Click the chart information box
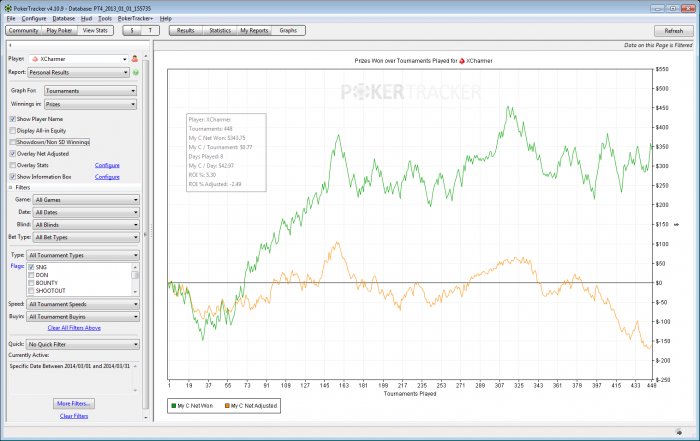This screenshot has height=441, width=700. (226, 152)
